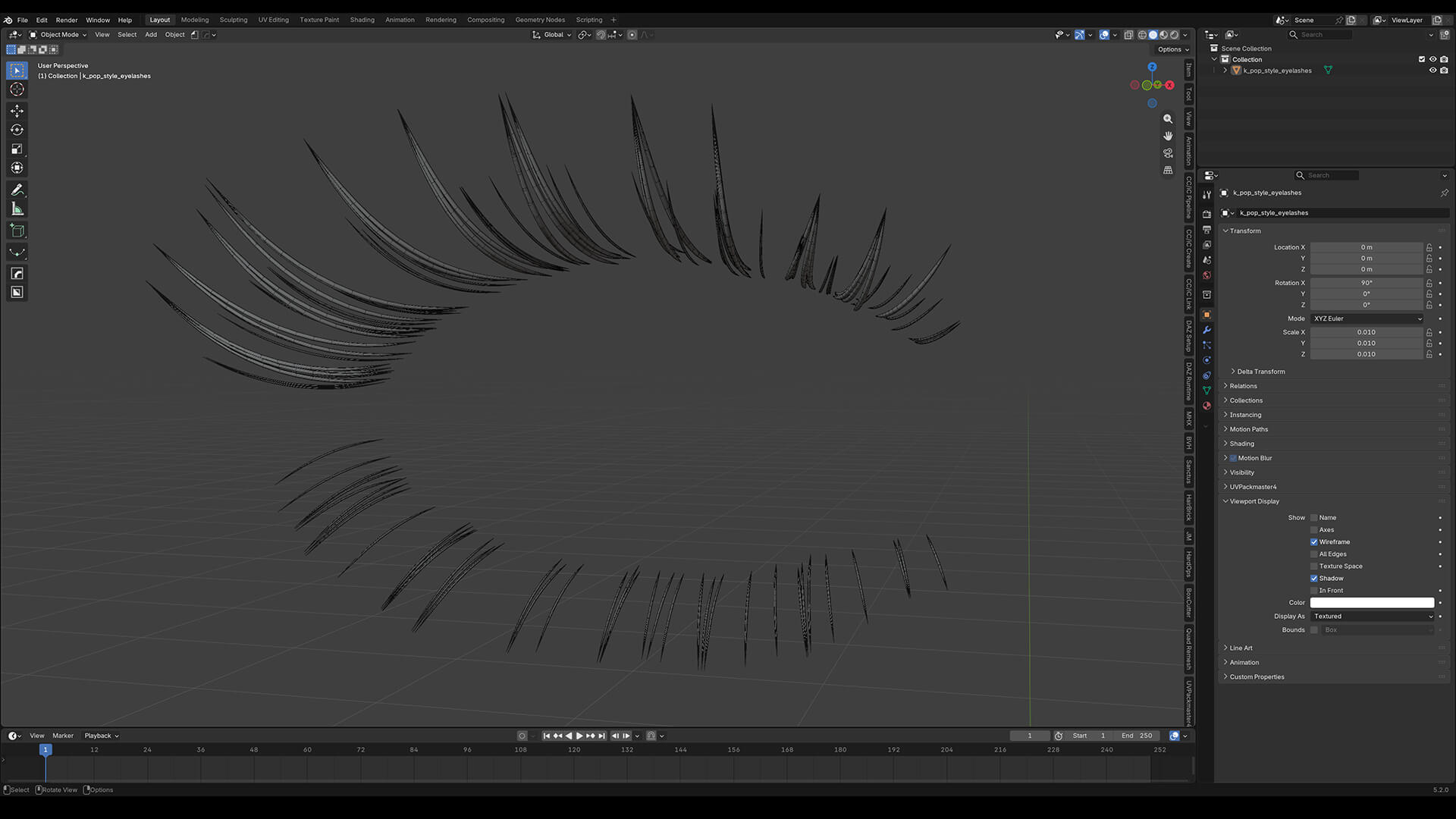The height and width of the screenshot is (819, 1456).
Task: Uncheck the Shadow checkbox
Action: (1314, 579)
